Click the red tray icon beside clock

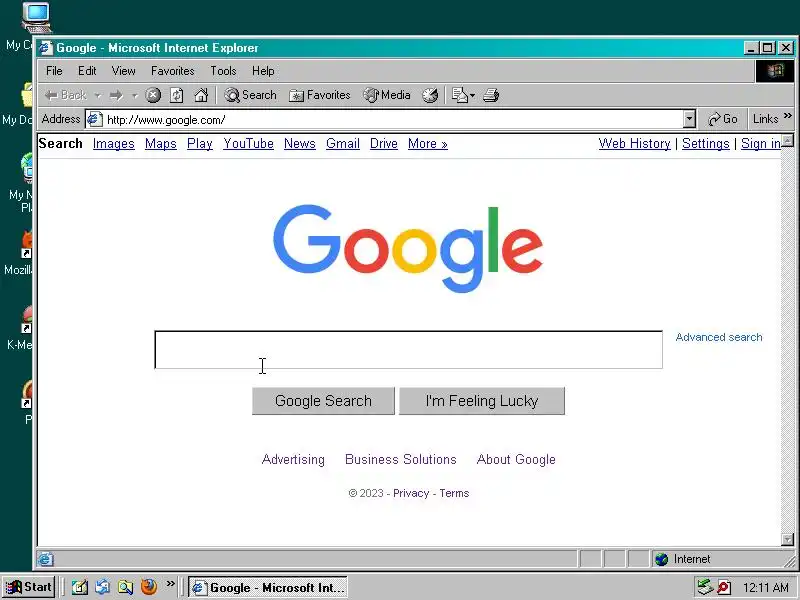pos(724,587)
